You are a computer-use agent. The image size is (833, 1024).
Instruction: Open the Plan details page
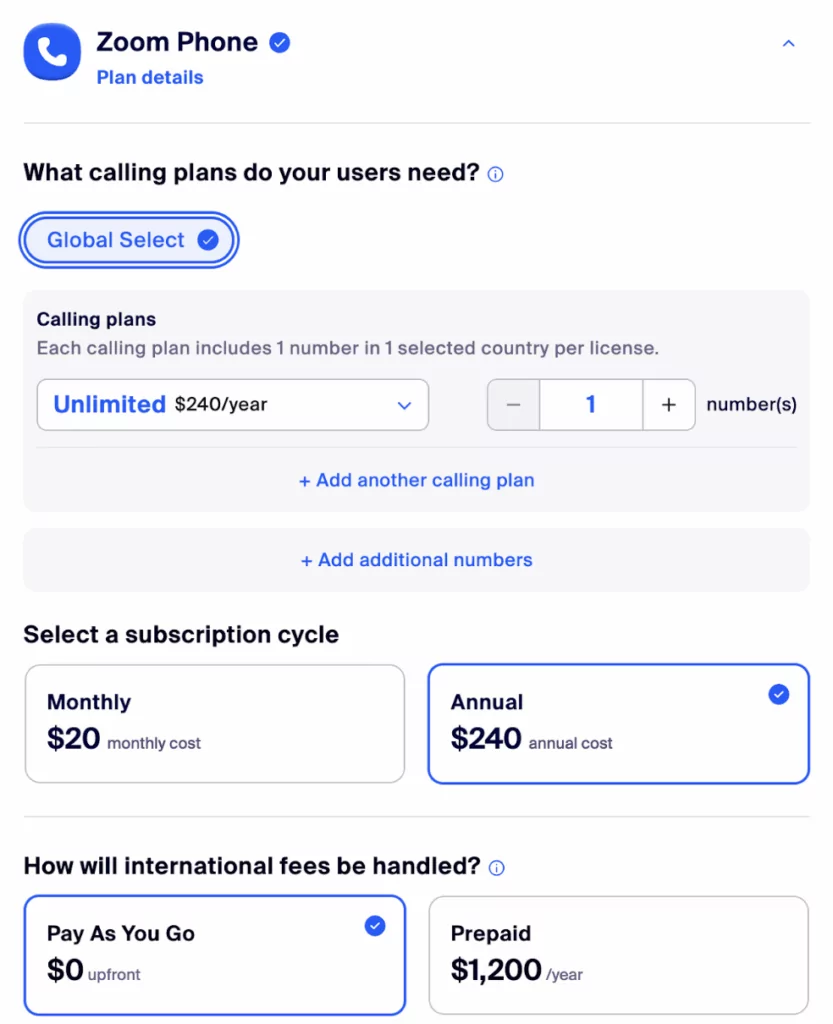pyautogui.click(x=149, y=77)
